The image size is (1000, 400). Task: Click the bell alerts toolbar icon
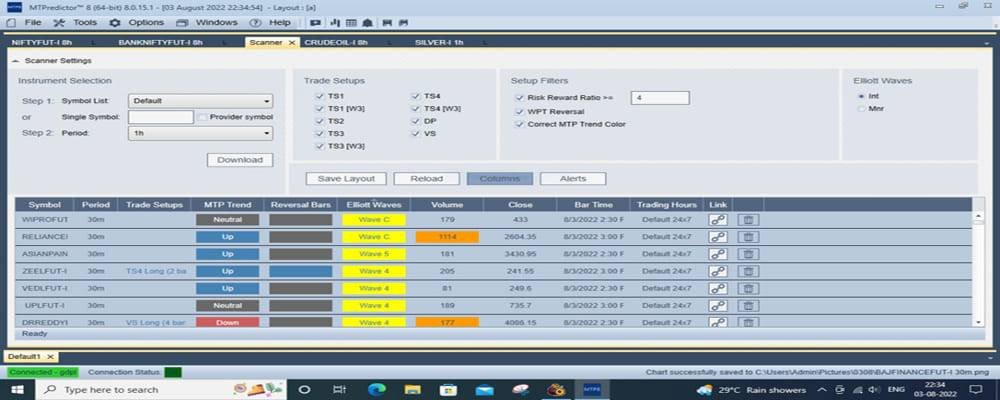point(367,22)
